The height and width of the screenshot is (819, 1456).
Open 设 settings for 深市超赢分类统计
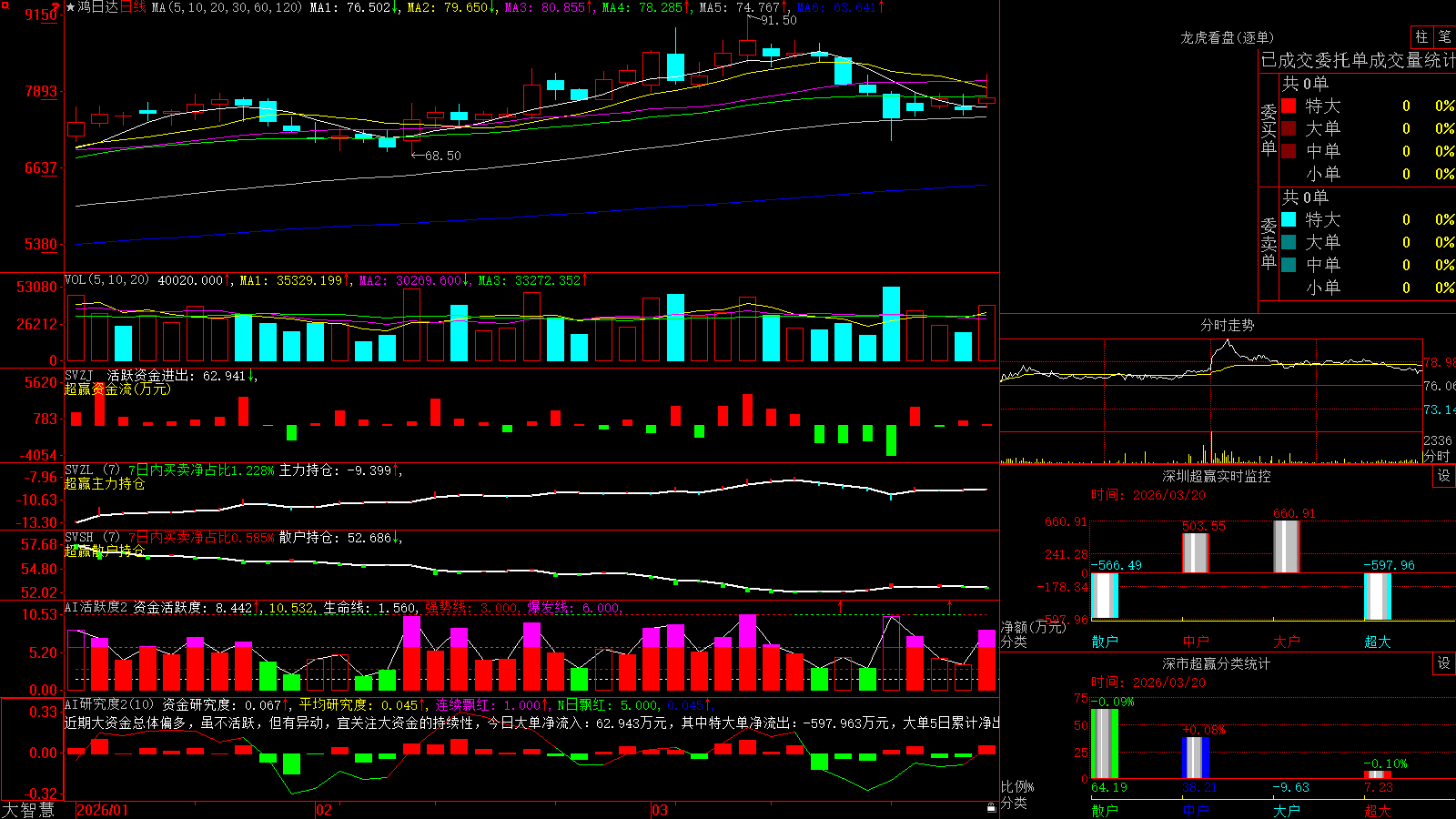(1444, 663)
